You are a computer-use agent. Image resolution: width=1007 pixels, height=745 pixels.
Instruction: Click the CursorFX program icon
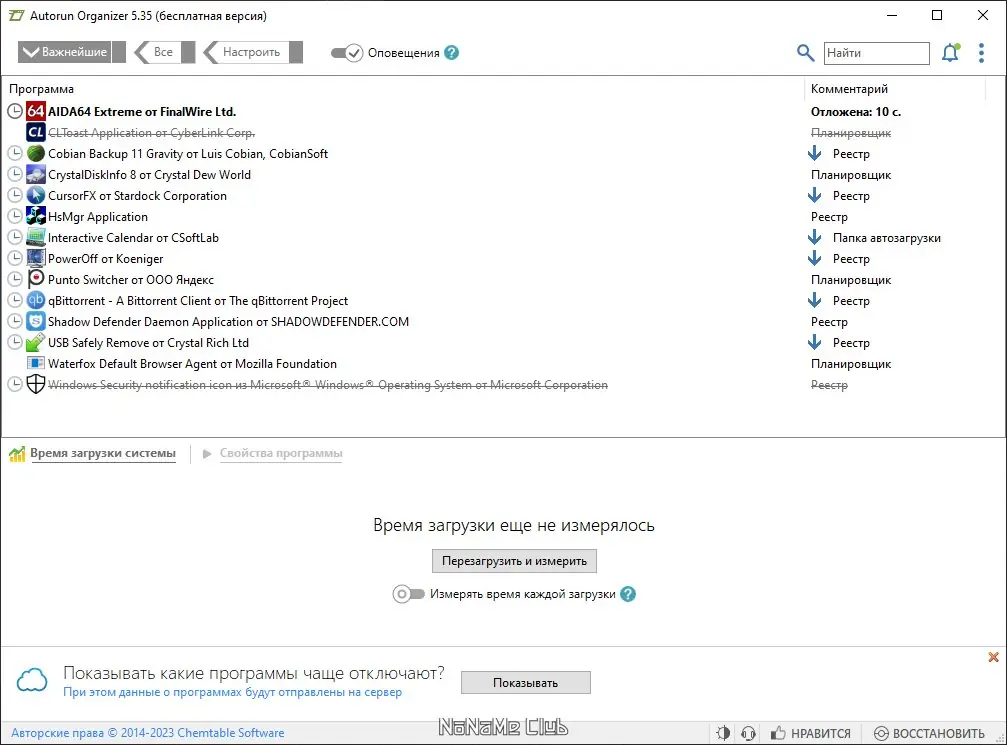35,195
